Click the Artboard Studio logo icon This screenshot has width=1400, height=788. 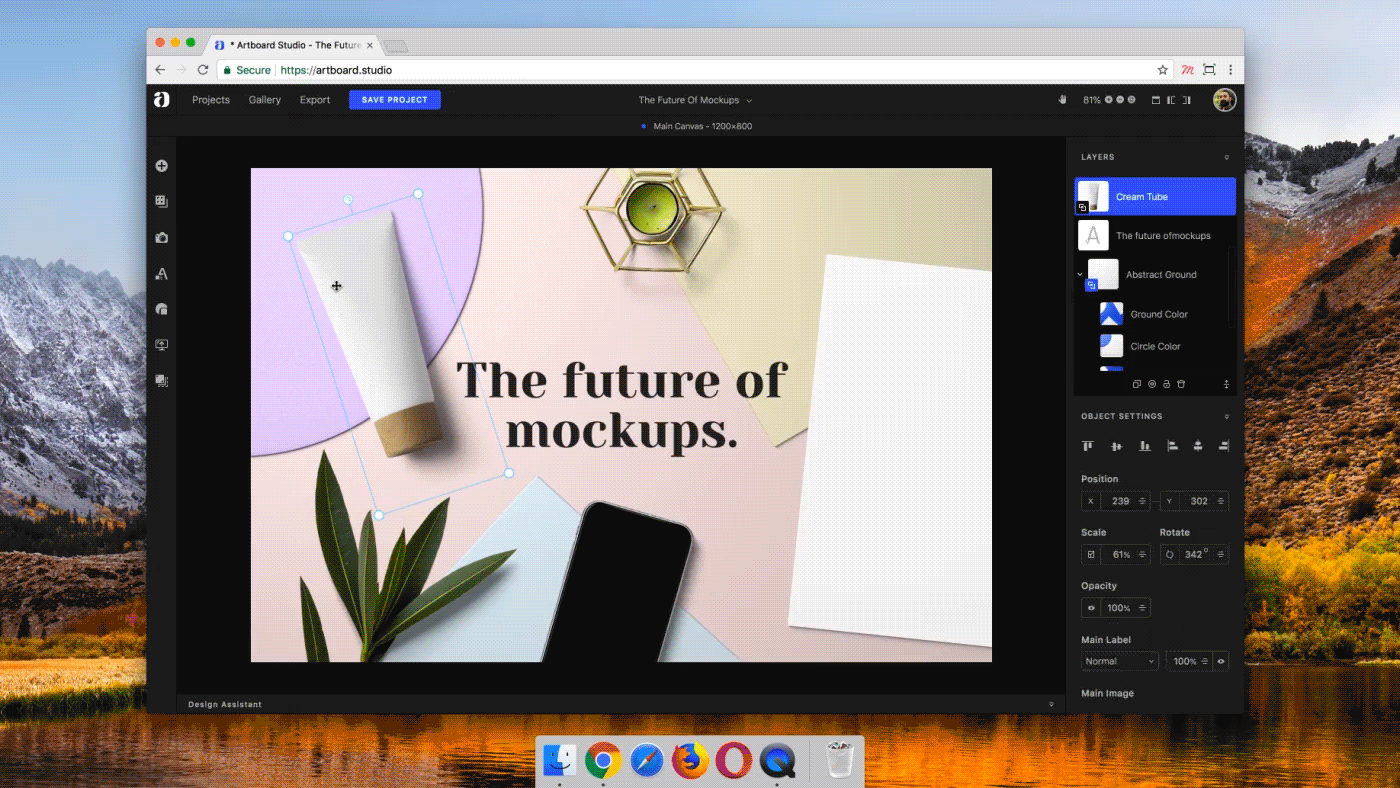(161, 99)
